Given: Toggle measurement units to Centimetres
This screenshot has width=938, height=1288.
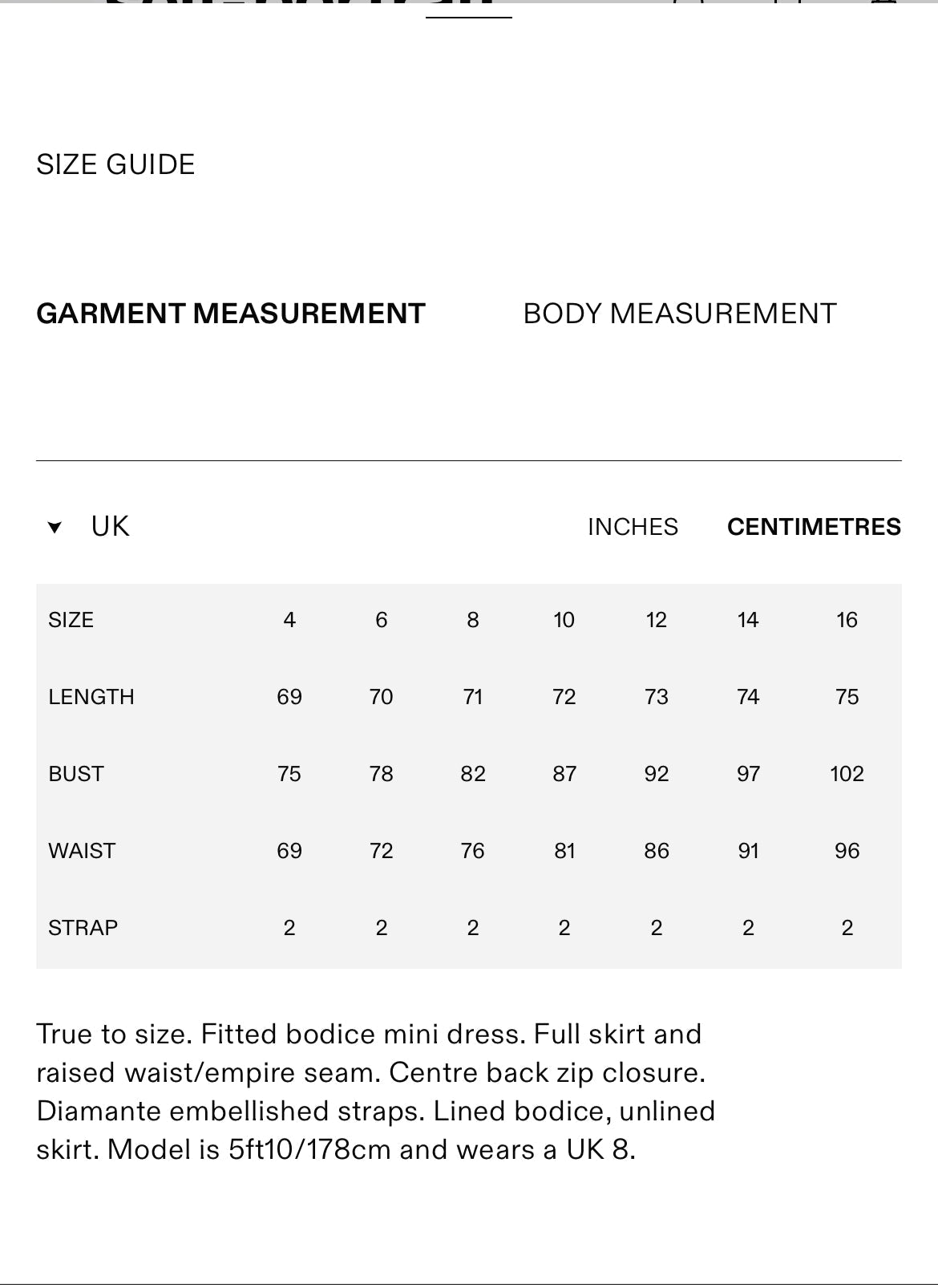Looking at the screenshot, I should coord(814,527).
